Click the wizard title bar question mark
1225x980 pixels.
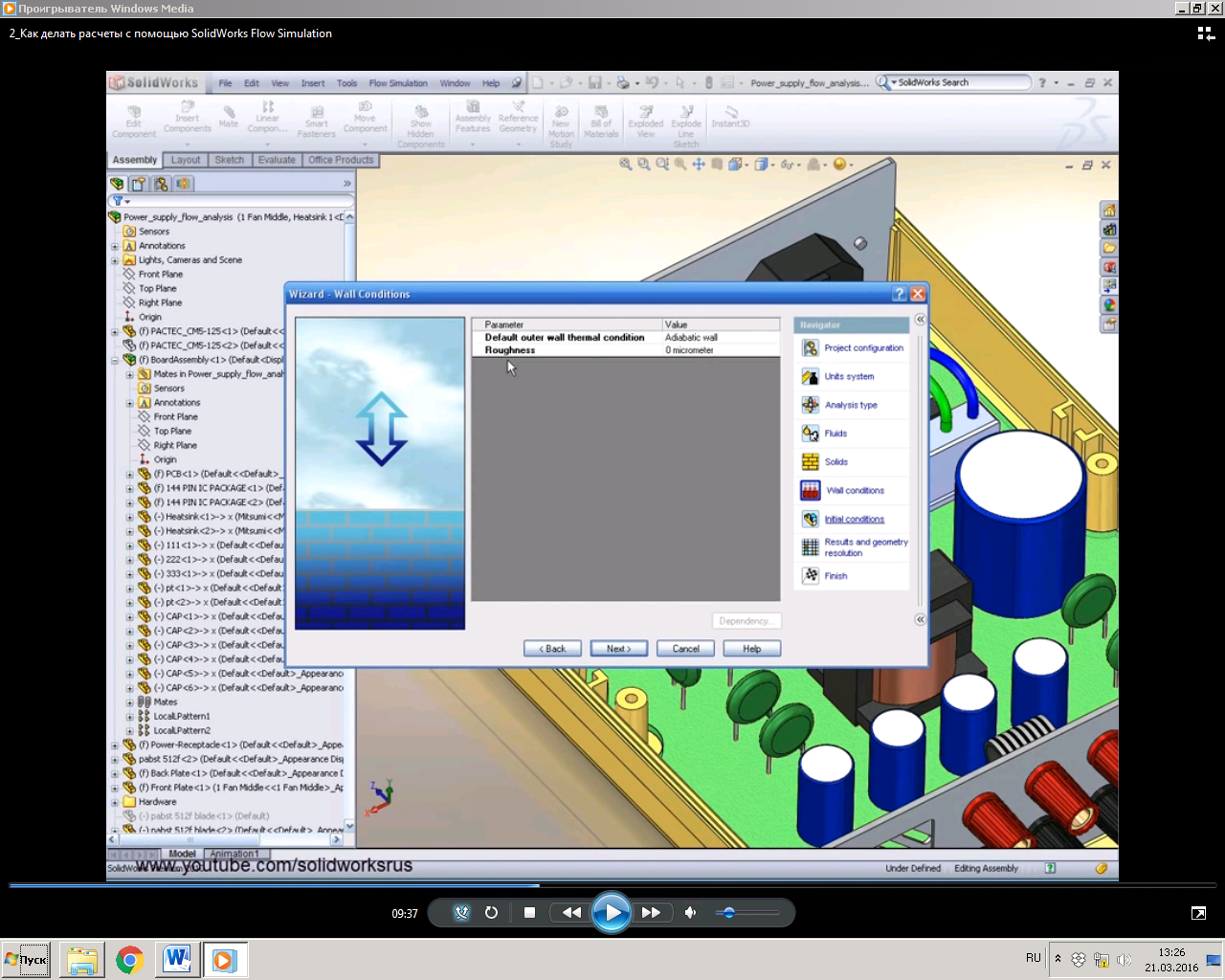pyautogui.click(x=899, y=294)
